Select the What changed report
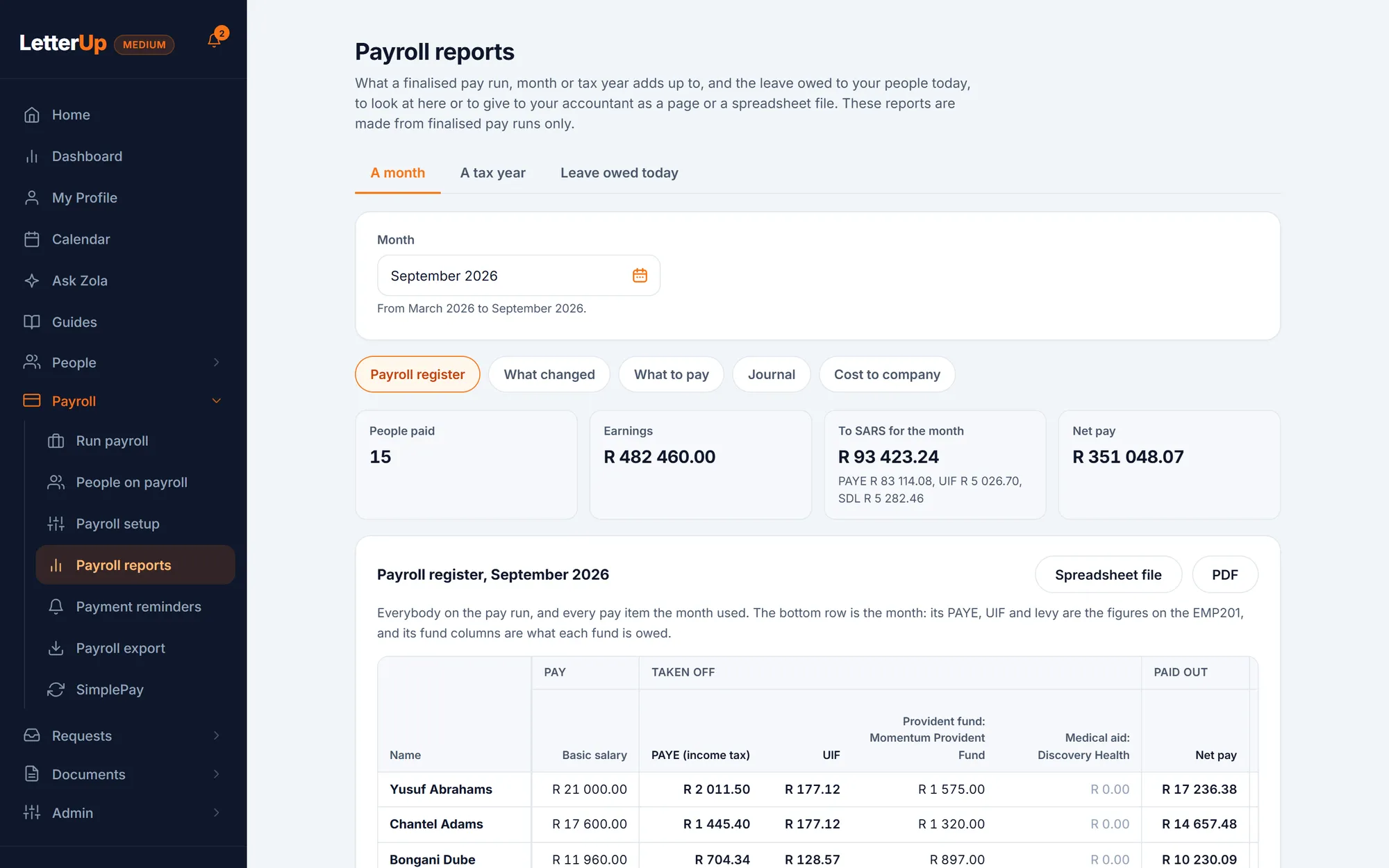 pyautogui.click(x=549, y=374)
